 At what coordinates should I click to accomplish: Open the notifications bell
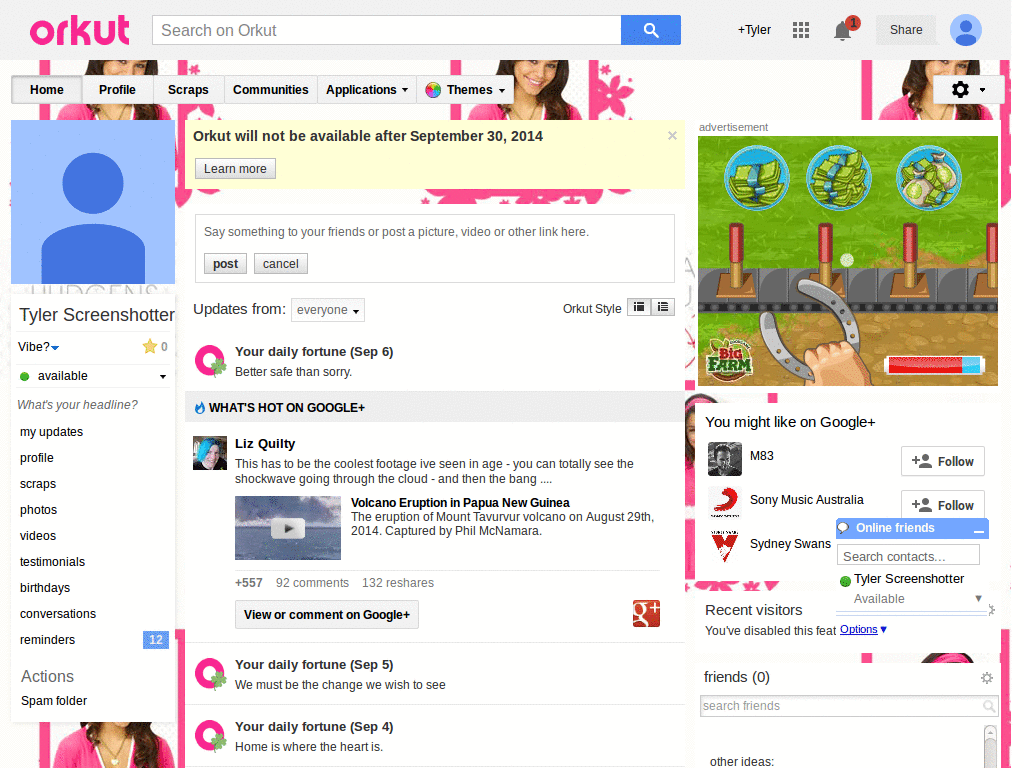(843, 30)
